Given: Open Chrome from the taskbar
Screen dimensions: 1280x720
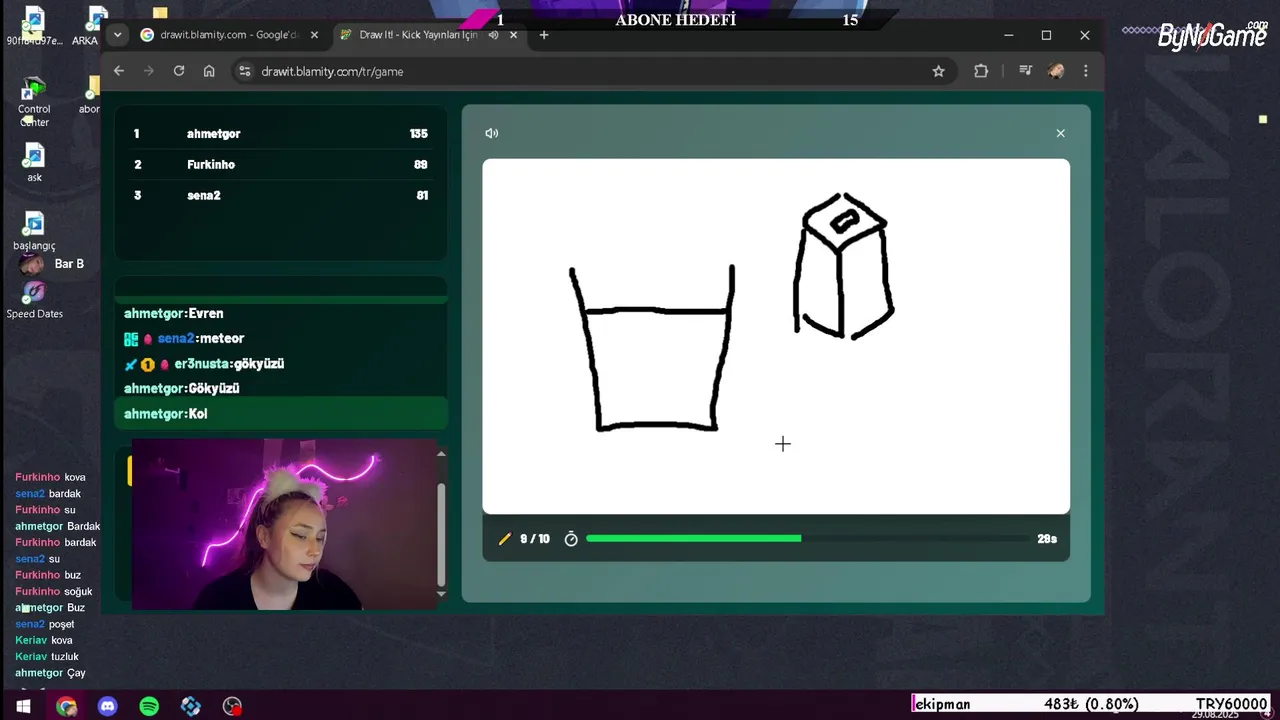Looking at the screenshot, I should pos(66,706).
